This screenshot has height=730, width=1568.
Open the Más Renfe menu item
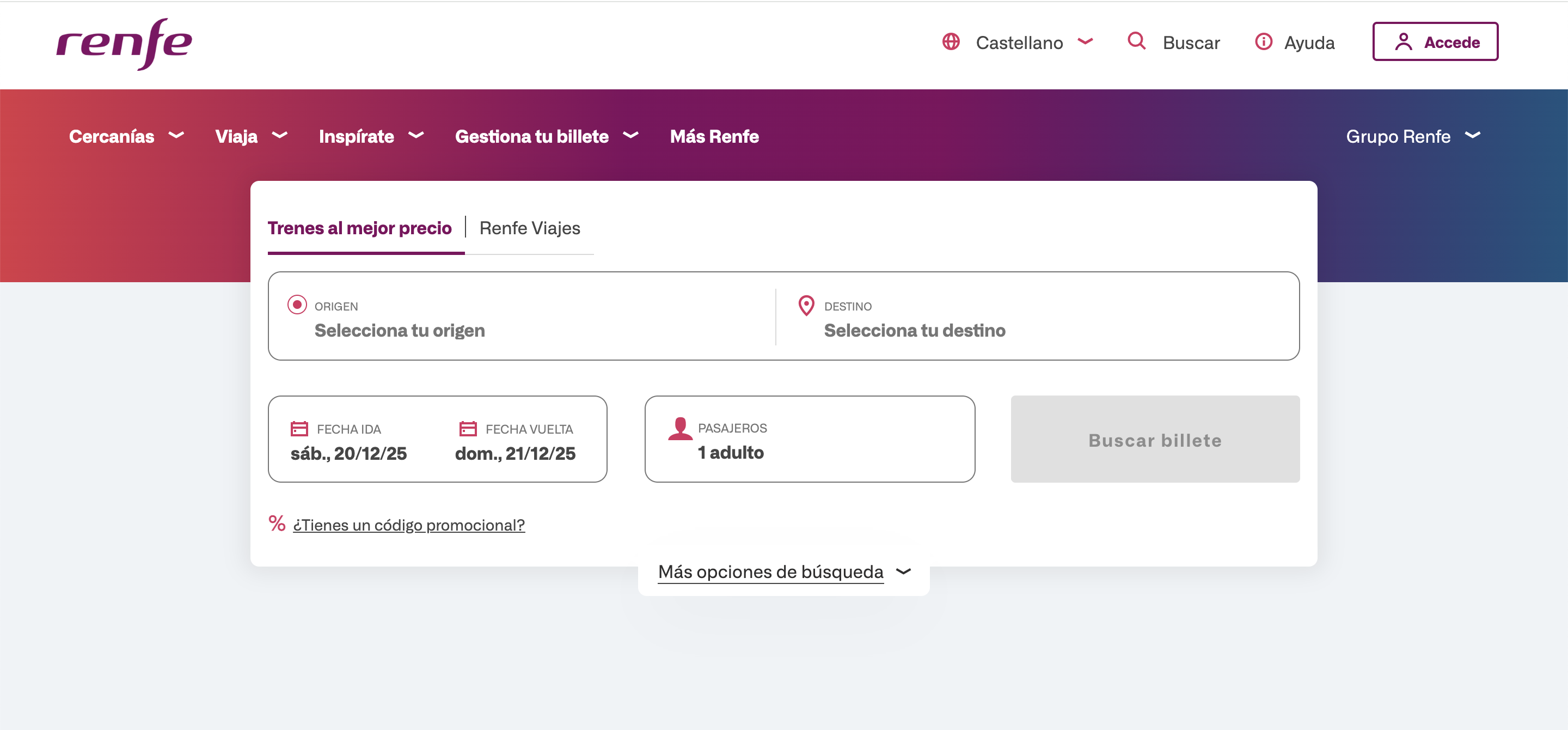coord(714,136)
